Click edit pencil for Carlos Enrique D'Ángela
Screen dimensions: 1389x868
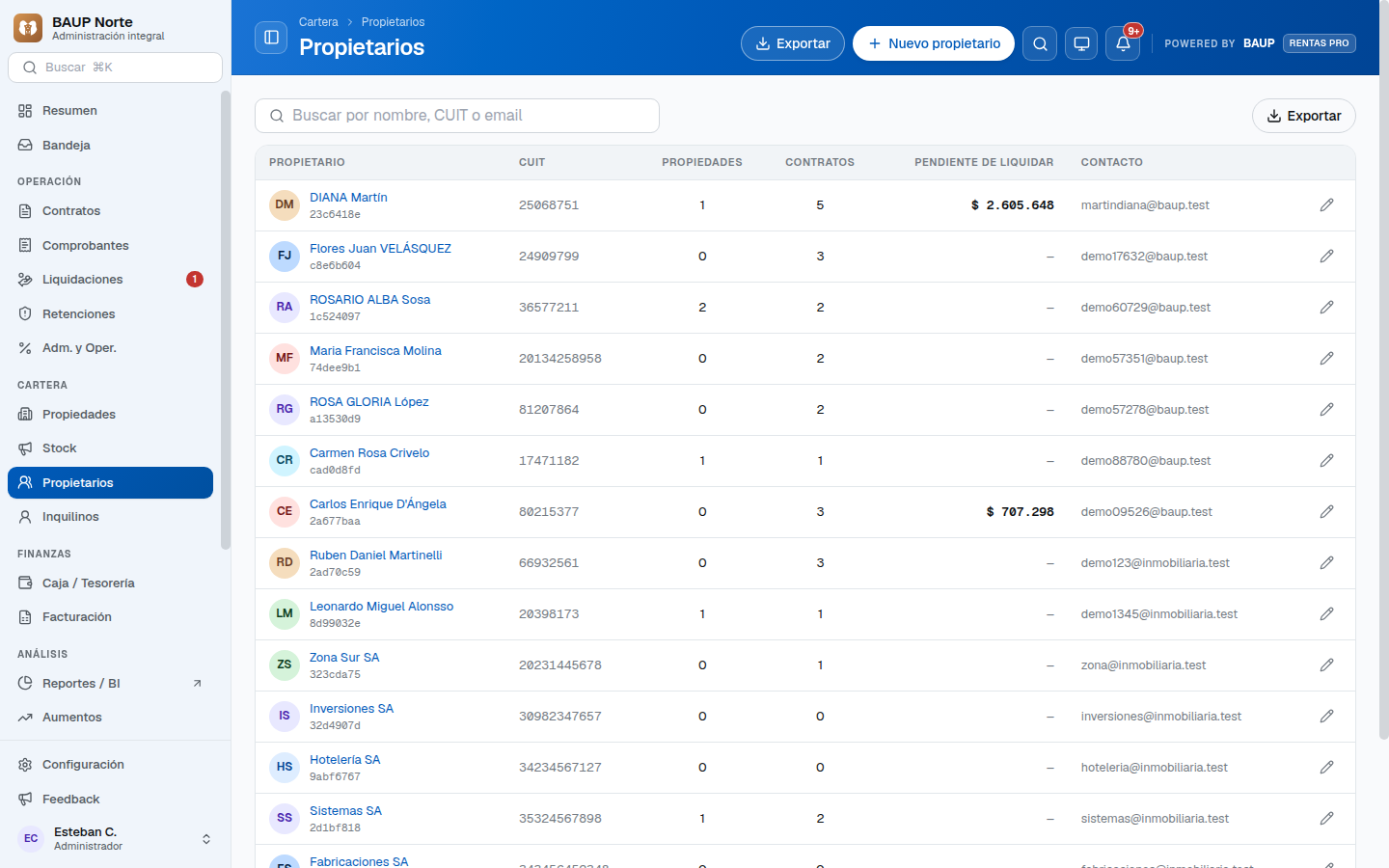pyautogui.click(x=1326, y=512)
